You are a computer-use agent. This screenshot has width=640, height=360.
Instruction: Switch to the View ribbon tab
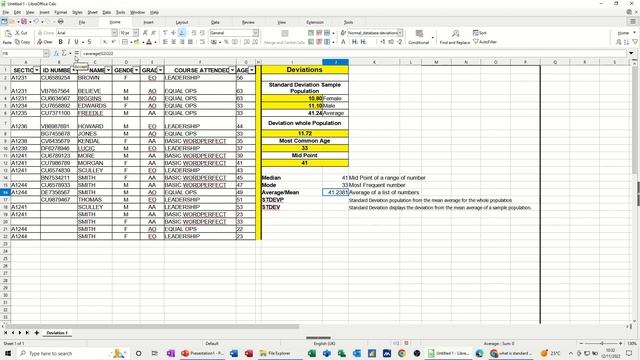(282, 22)
